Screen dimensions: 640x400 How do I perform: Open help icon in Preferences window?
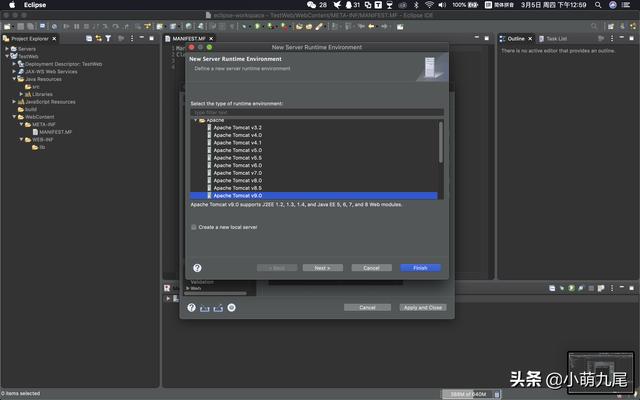click(191, 307)
